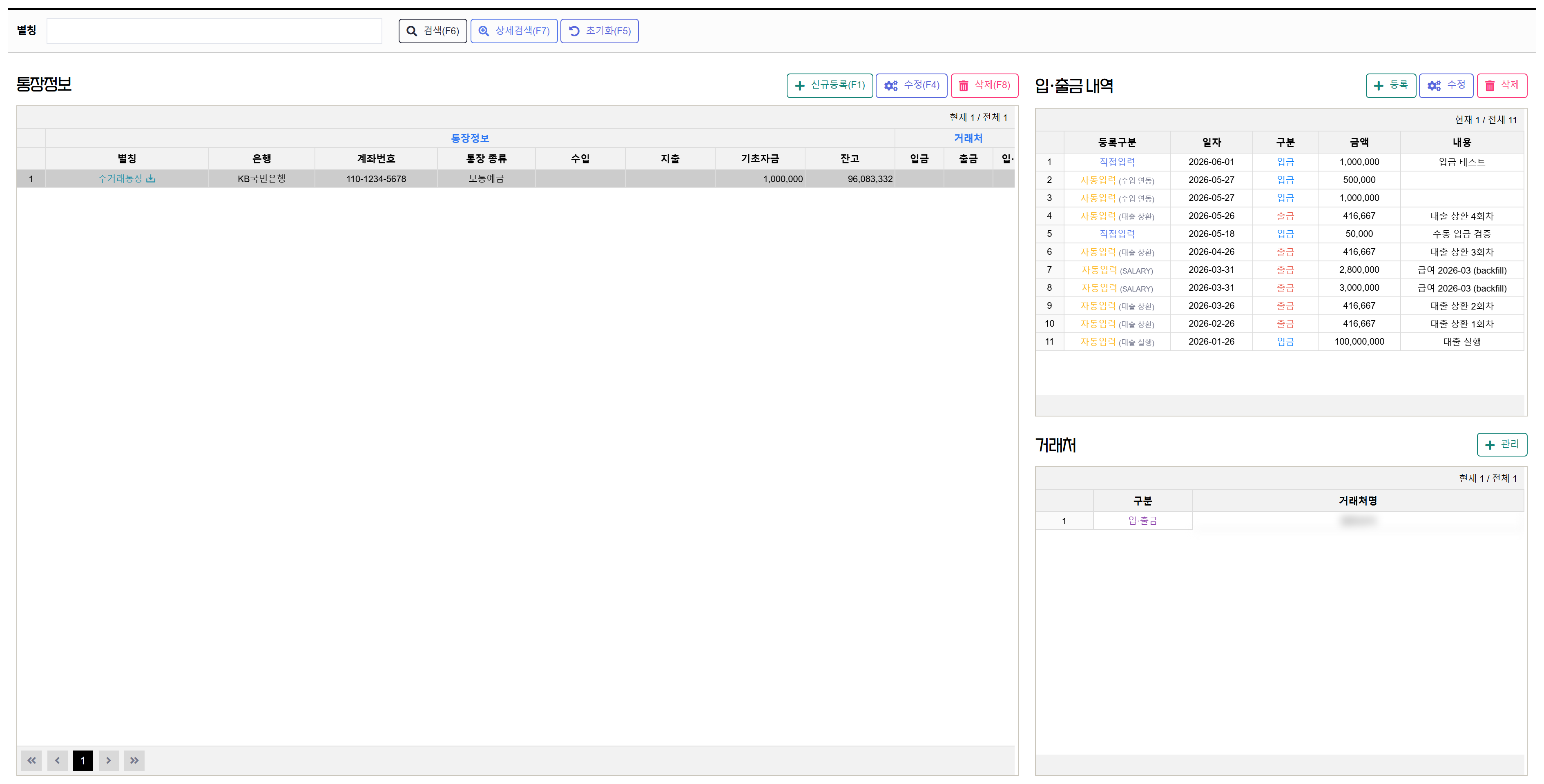The height and width of the screenshot is (784, 1544).
Task: Go to last page double-right arrow
Action: click(x=134, y=760)
